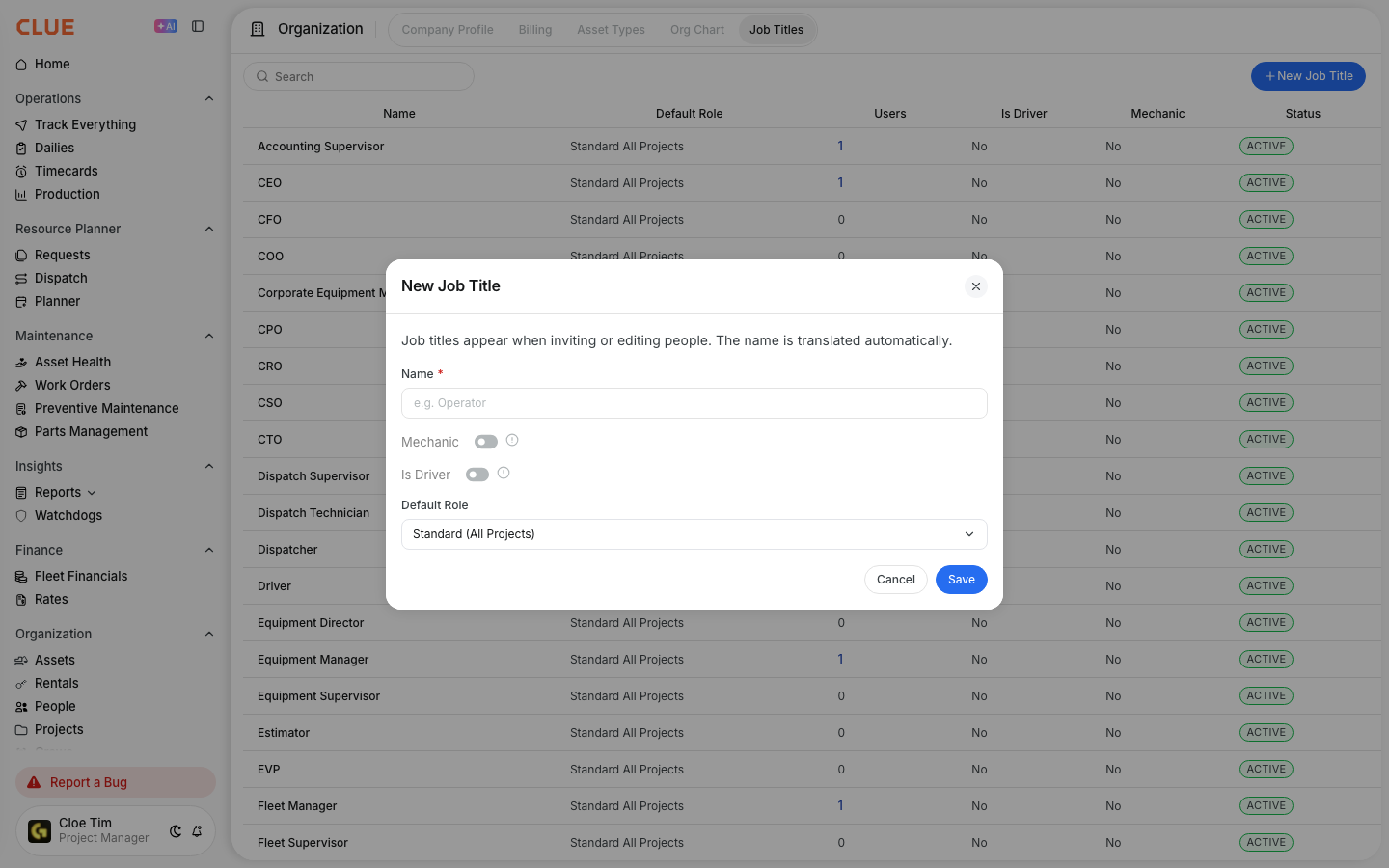The height and width of the screenshot is (868, 1389).
Task: Open People page
Action: 55,706
